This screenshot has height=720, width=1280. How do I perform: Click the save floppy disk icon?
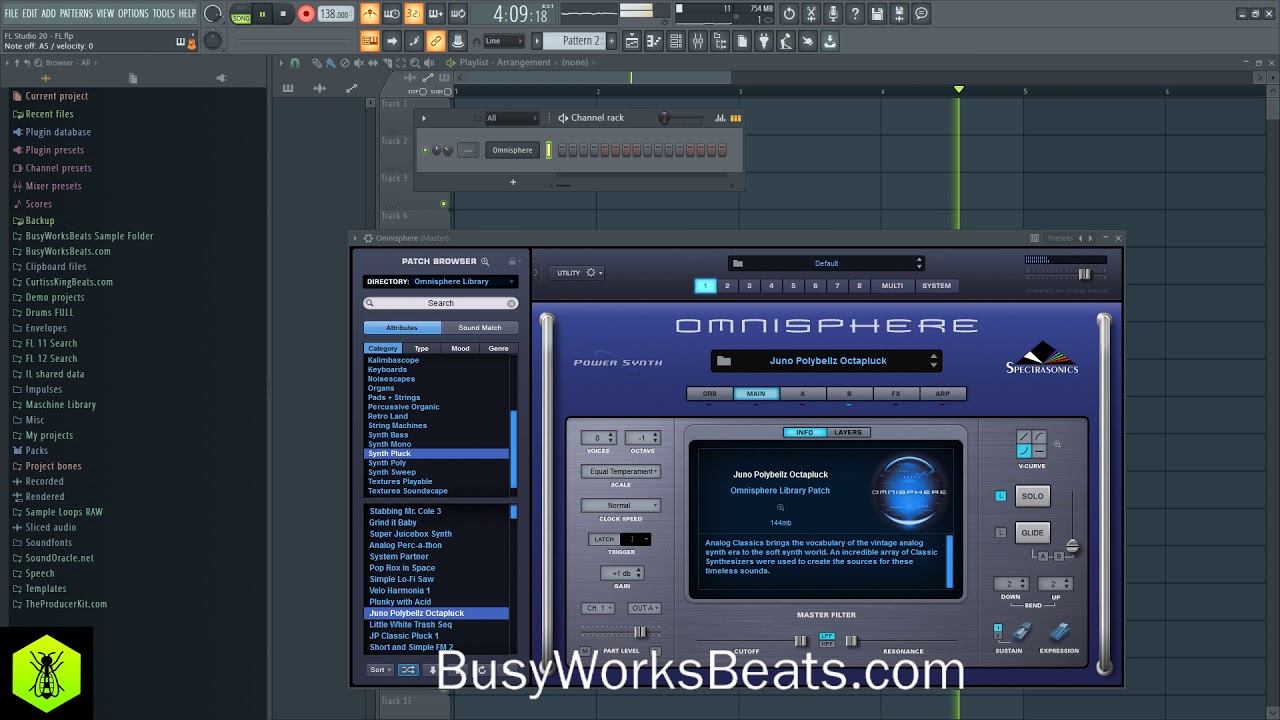[x=877, y=14]
